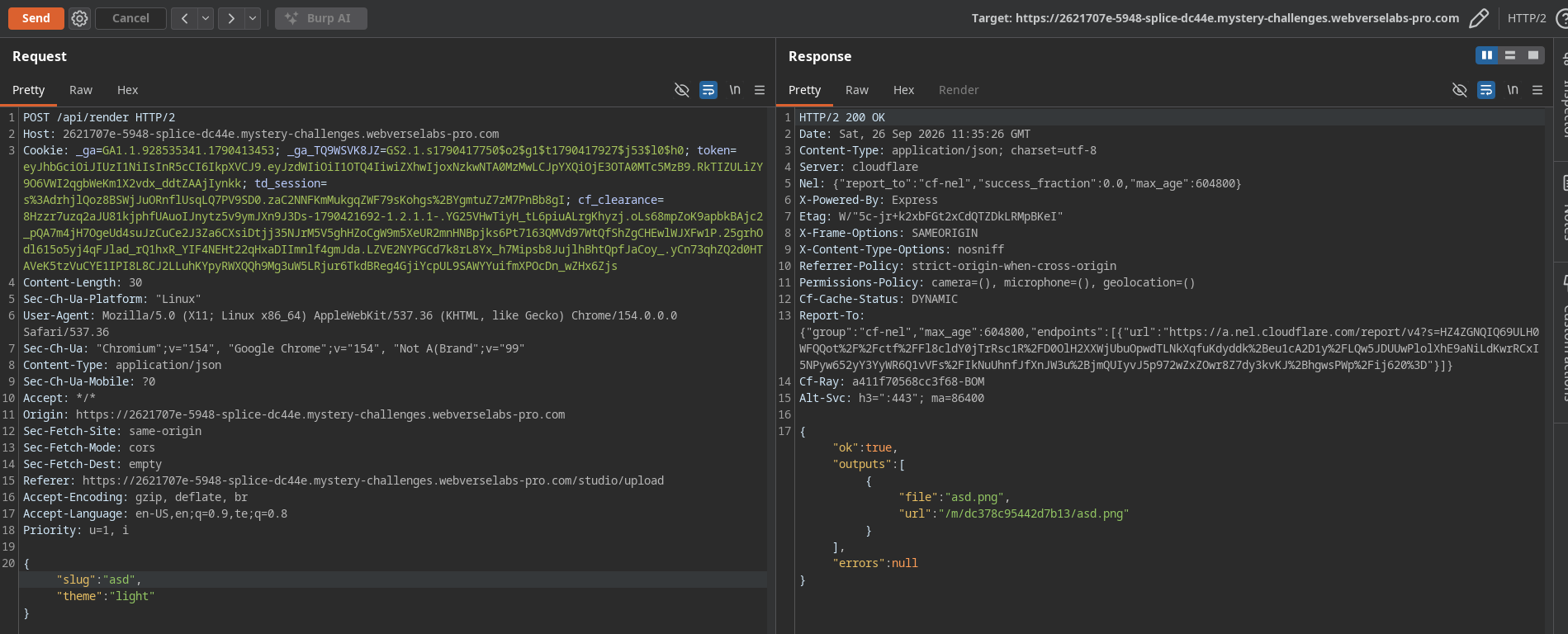Go back to the previous request
Viewport: 1568px width, 634px height.
184,18
